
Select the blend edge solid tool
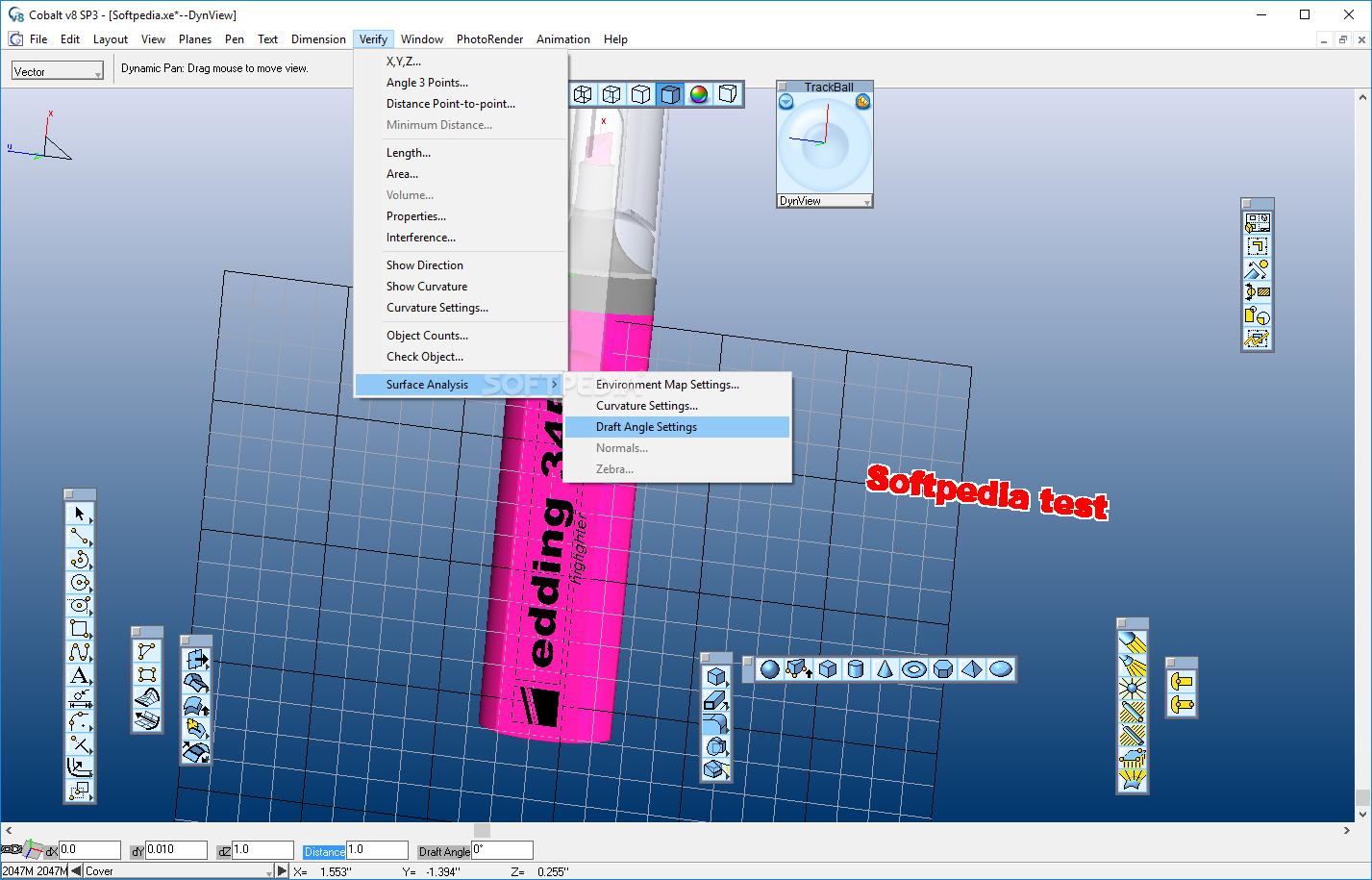716,724
